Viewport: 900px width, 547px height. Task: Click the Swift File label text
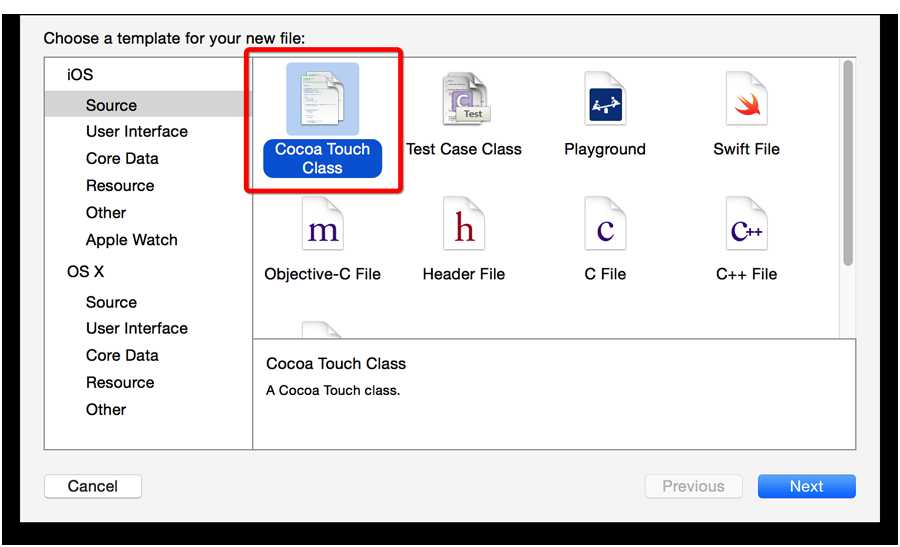tap(746, 149)
